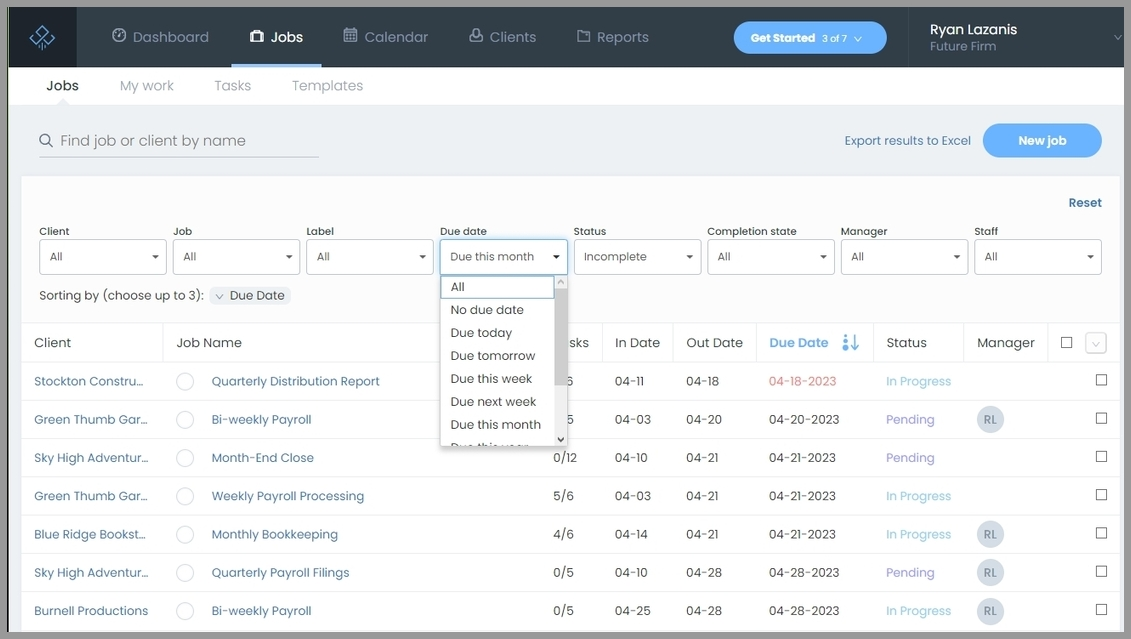This screenshot has width=1131, height=639.
Task: Open the Job filter dropdown
Action: [236, 257]
